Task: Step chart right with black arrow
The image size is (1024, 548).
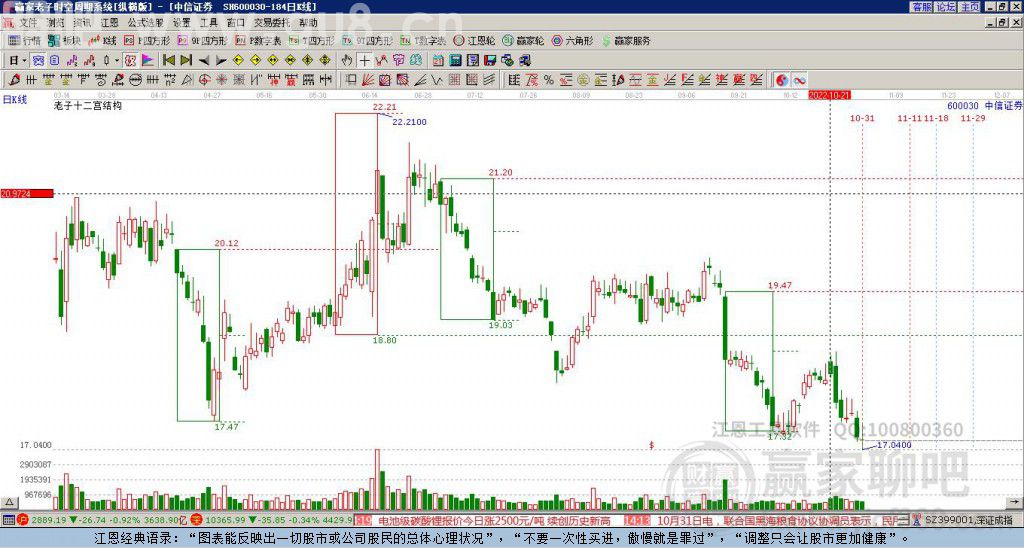Action: (x=221, y=61)
